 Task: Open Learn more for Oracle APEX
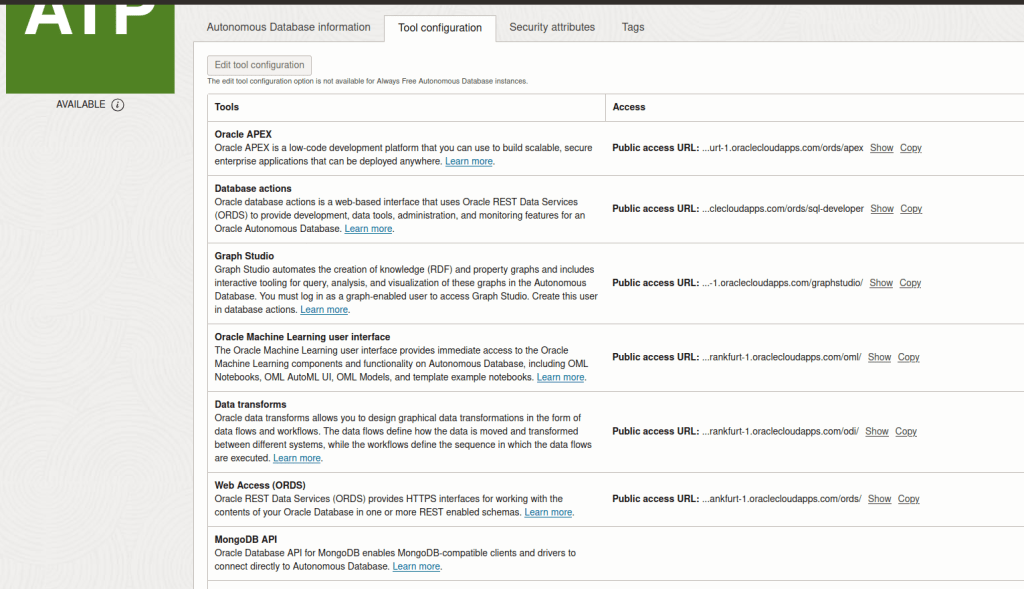click(x=469, y=161)
